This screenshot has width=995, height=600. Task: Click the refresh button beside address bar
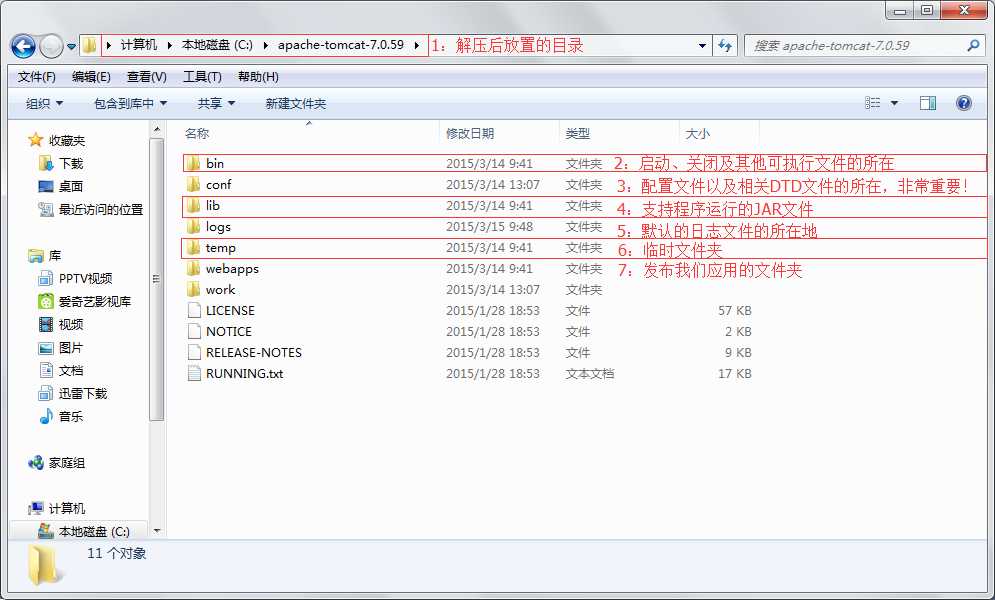click(x=725, y=46)
